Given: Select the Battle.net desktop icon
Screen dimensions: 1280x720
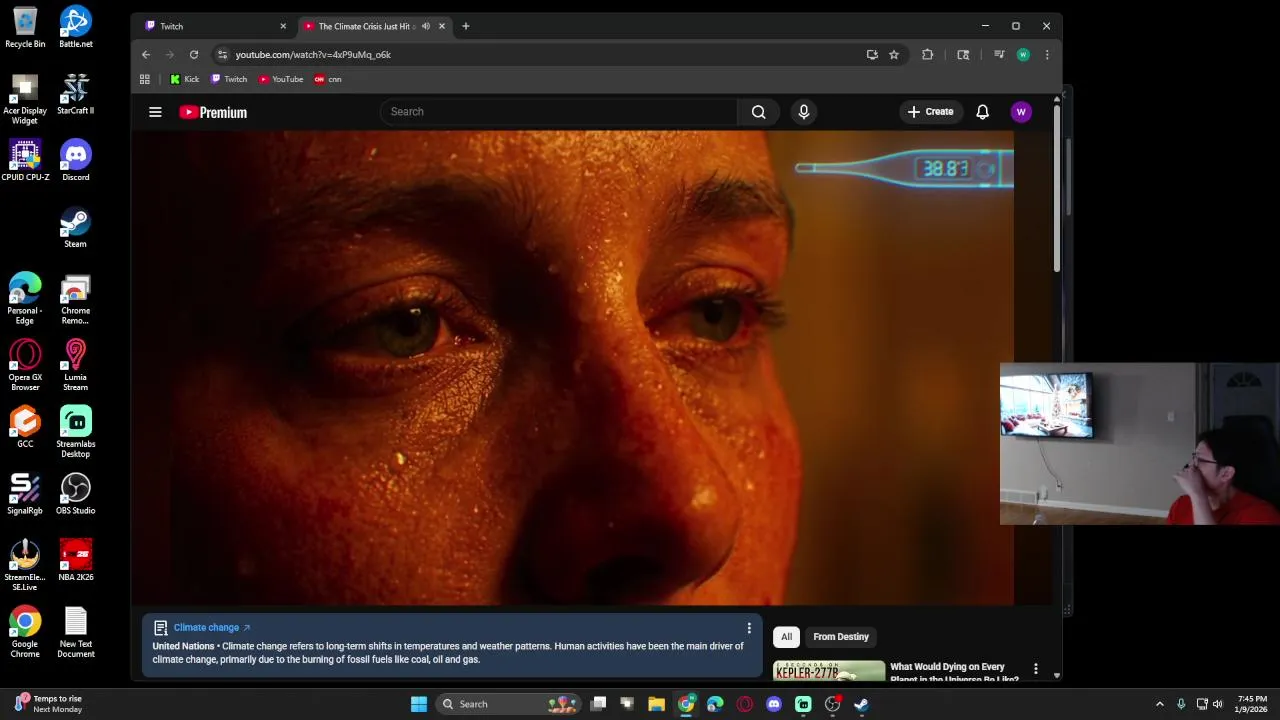Looking at the screenshot, I should [76, 27].
